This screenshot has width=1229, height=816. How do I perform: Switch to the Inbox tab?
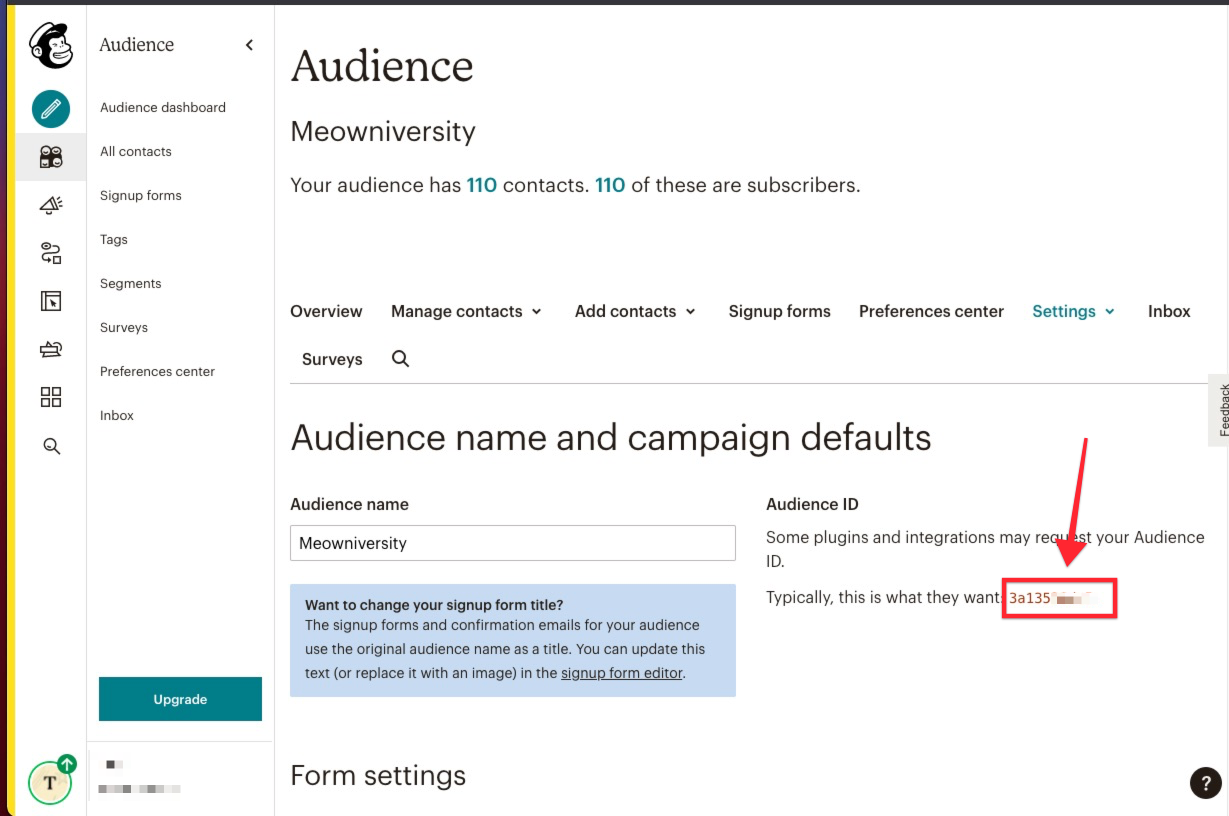tap(1169, 311)
